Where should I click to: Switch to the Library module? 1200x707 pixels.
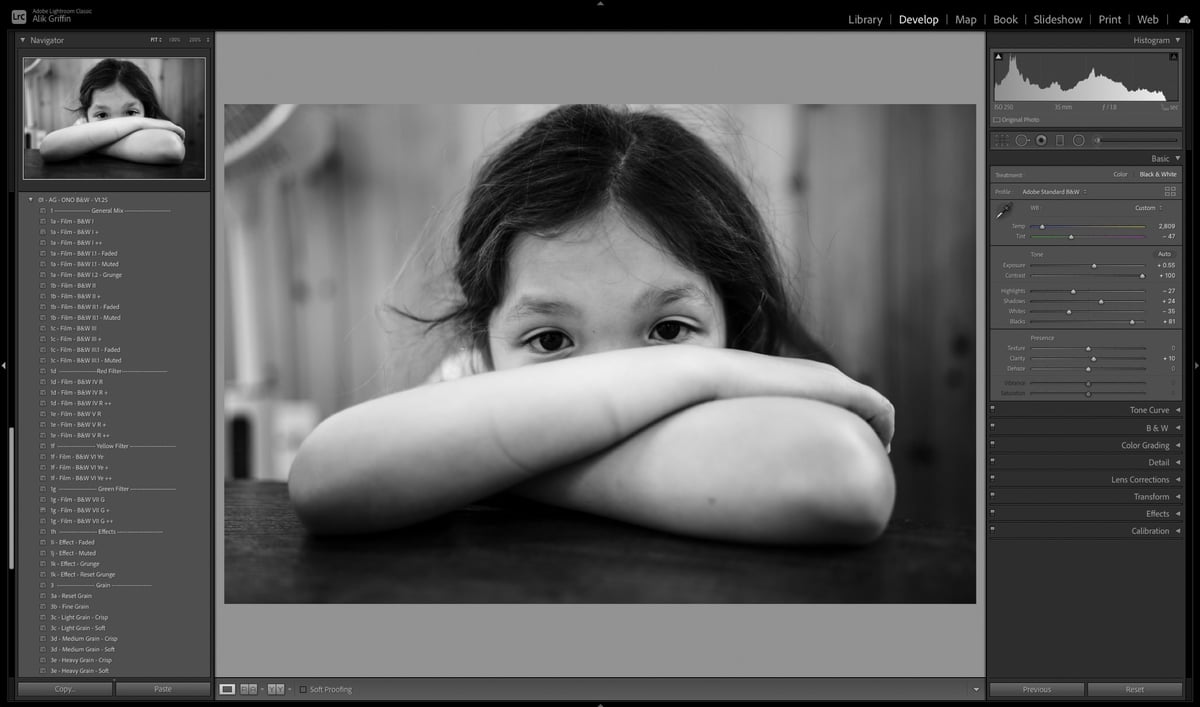coord(865,19)
